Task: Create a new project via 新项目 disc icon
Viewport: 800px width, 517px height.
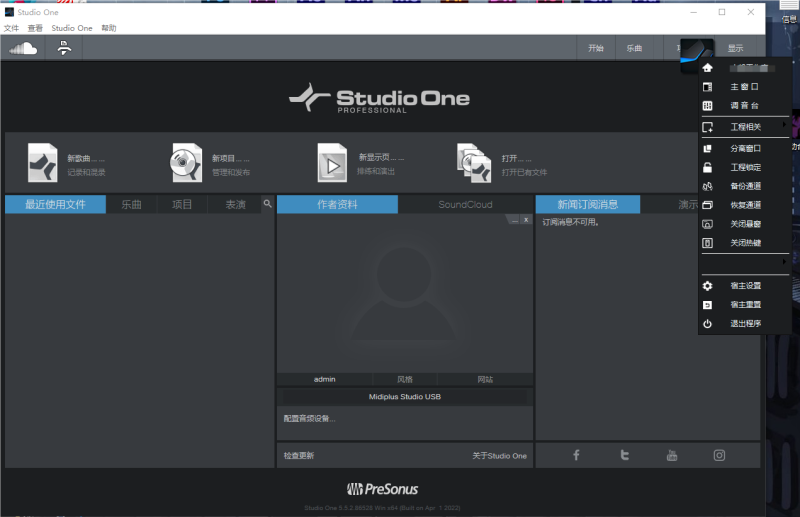Action: click(x=186, y=163)
